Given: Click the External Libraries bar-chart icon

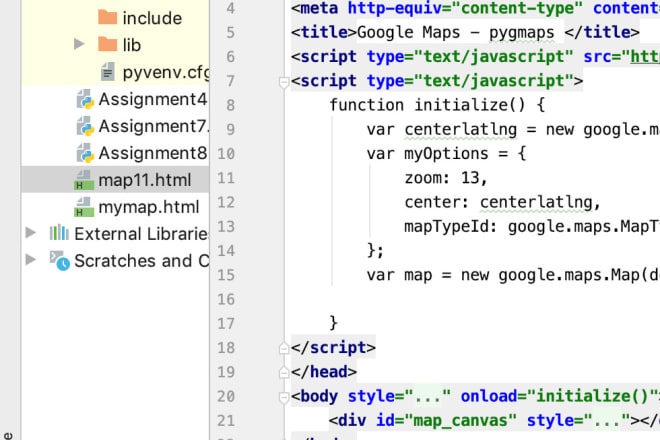Looking at the screenshot, I should pos(59,234).
